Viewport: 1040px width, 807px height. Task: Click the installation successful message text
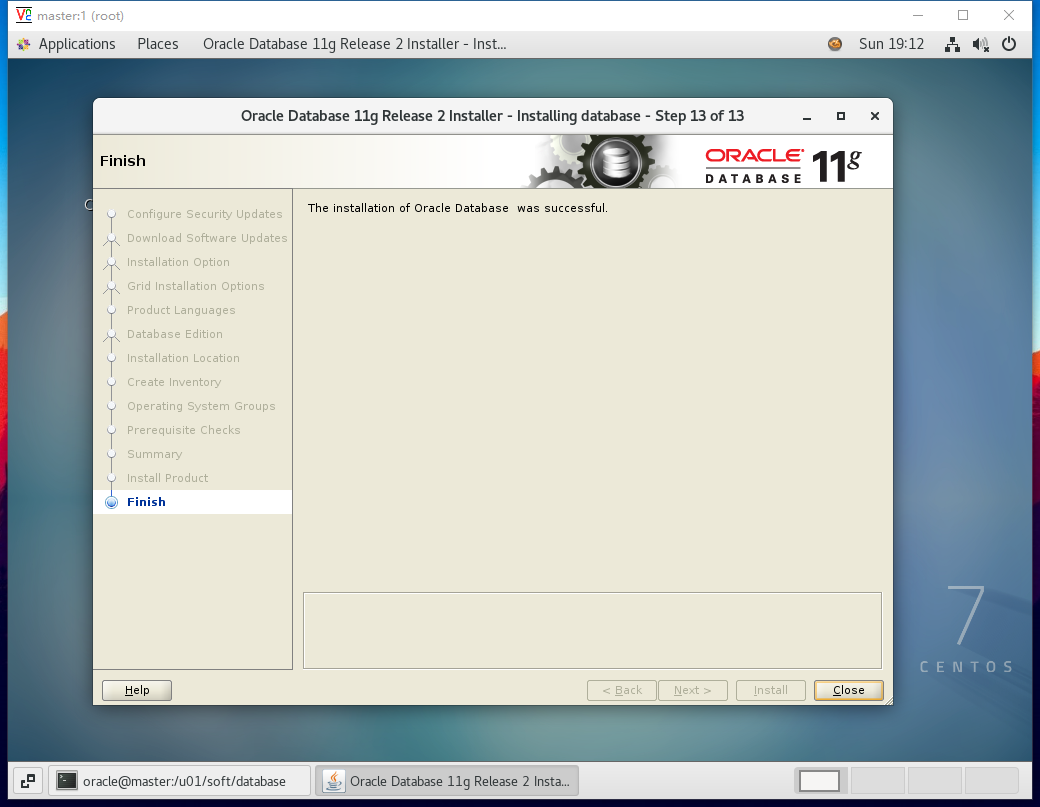click(458, 208)
